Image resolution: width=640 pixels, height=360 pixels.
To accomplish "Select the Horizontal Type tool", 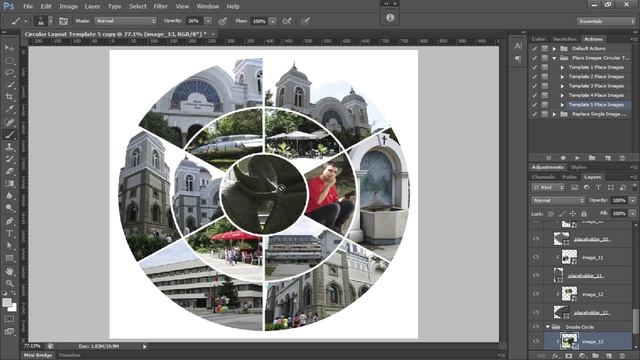I will pyautogui.click(x=9, y=233).
